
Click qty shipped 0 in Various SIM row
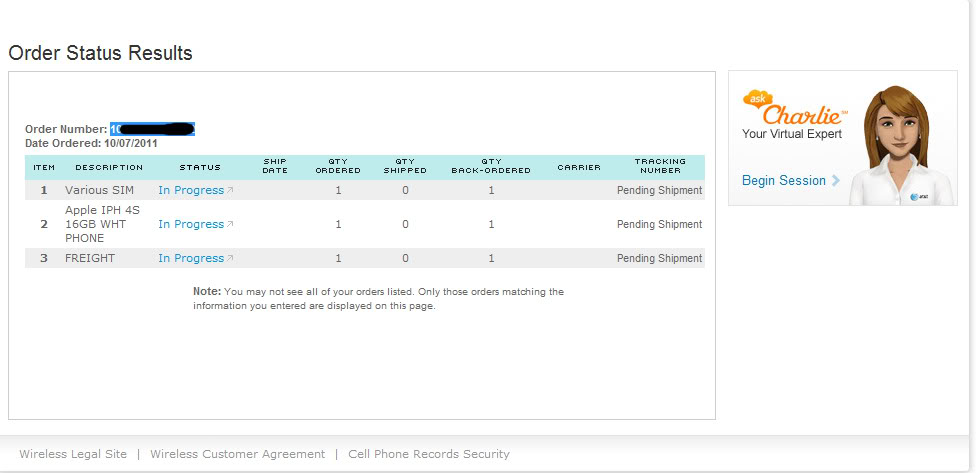pyautogui.click(x=405, y=190)
